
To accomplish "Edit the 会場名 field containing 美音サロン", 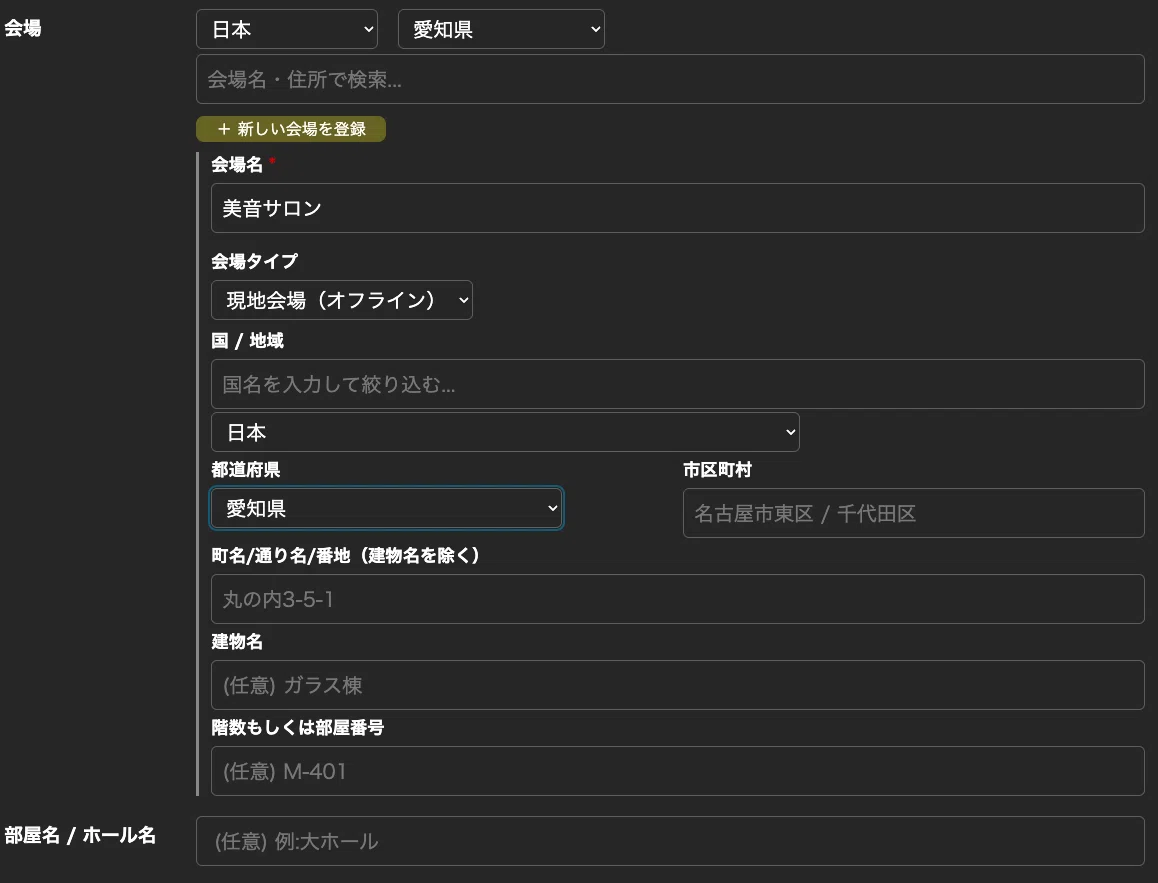I will pyautogui.click(x=677, y=208).
